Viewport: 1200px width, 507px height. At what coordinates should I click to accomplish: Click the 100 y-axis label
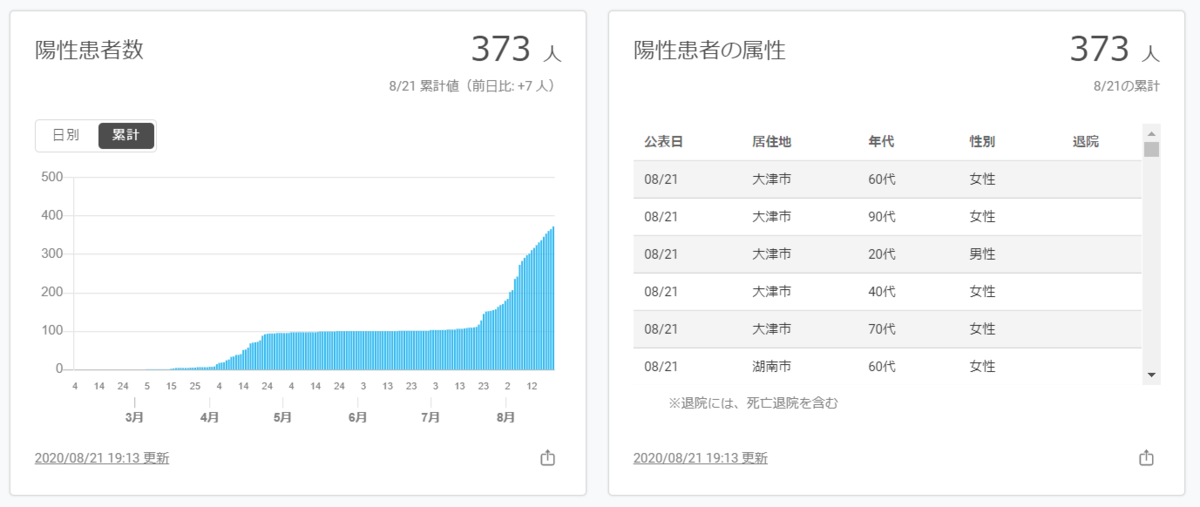click(52, 331)
